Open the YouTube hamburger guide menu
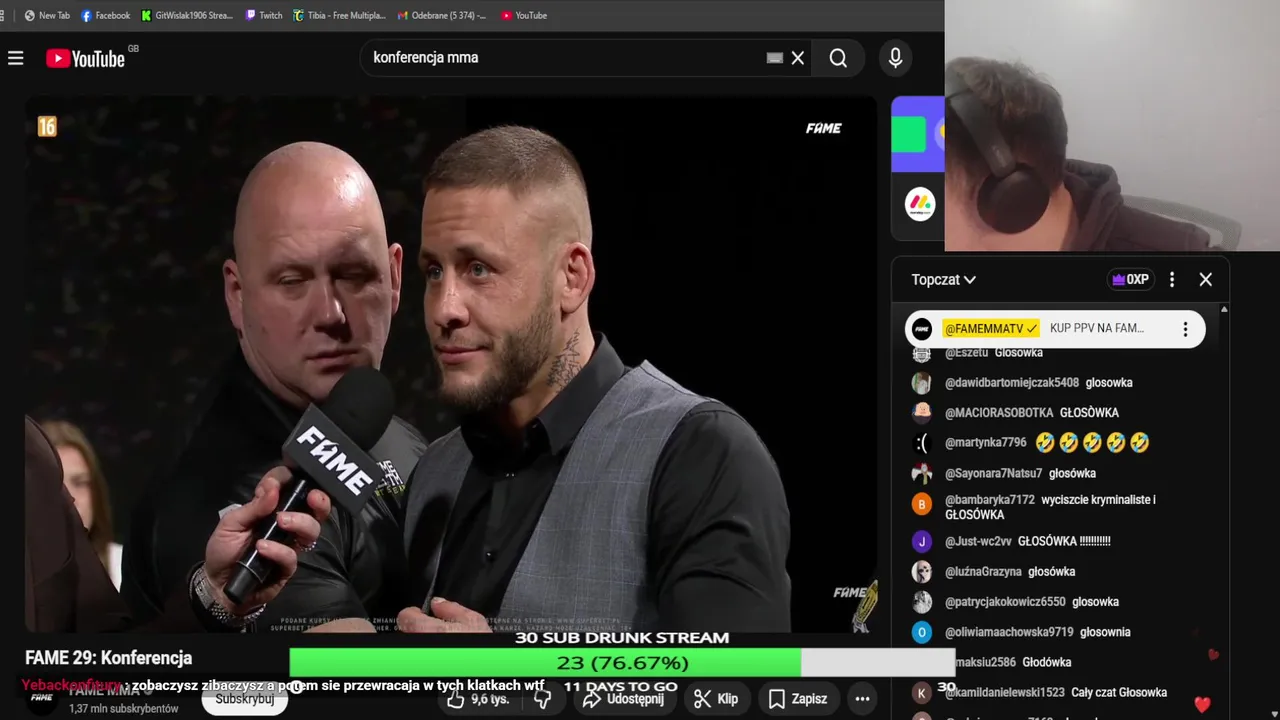The image size is (1280, 720). pyautogui.click(x=16, y=58)
